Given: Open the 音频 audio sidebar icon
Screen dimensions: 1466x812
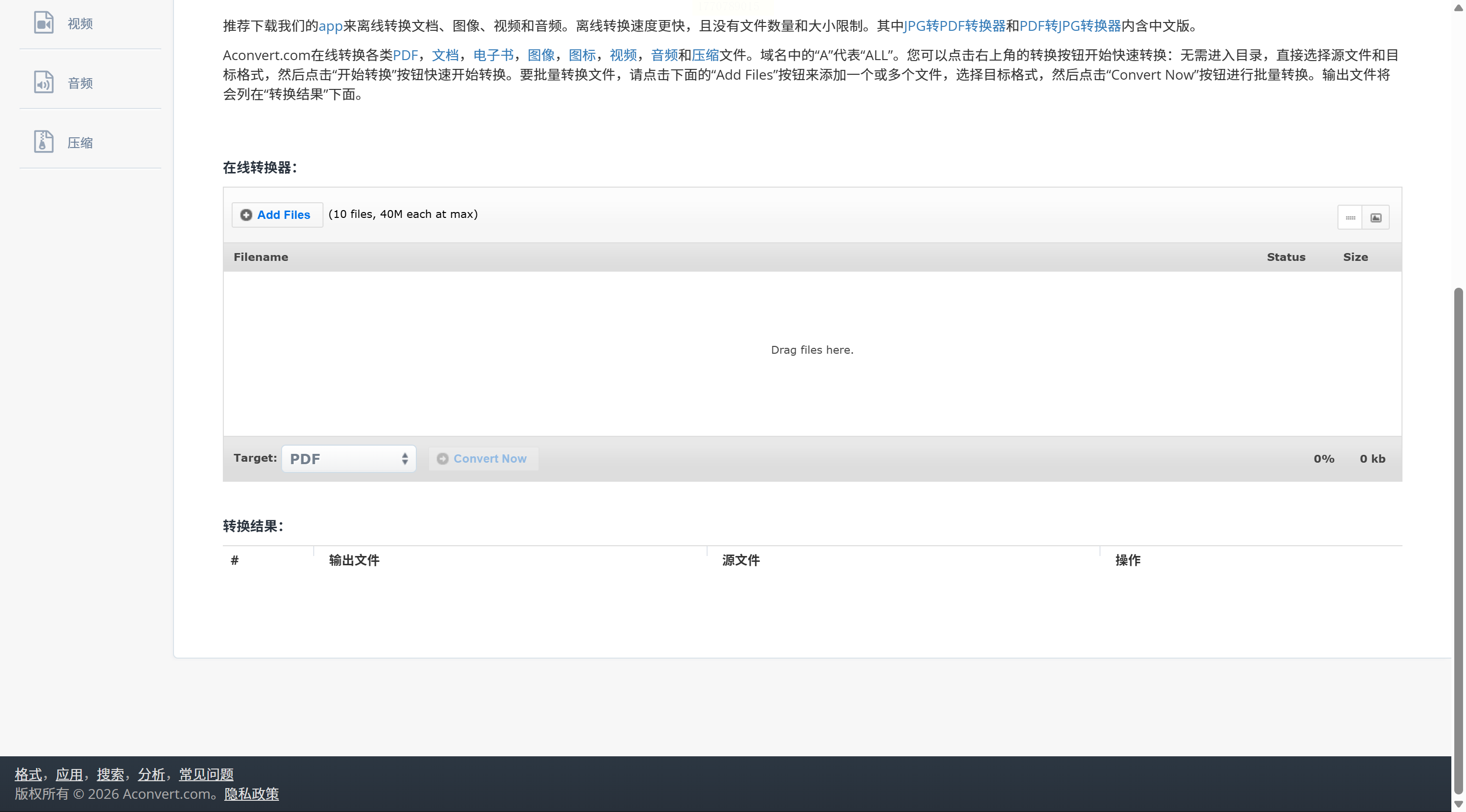Looking at the screenshot, I should [44, 83].
